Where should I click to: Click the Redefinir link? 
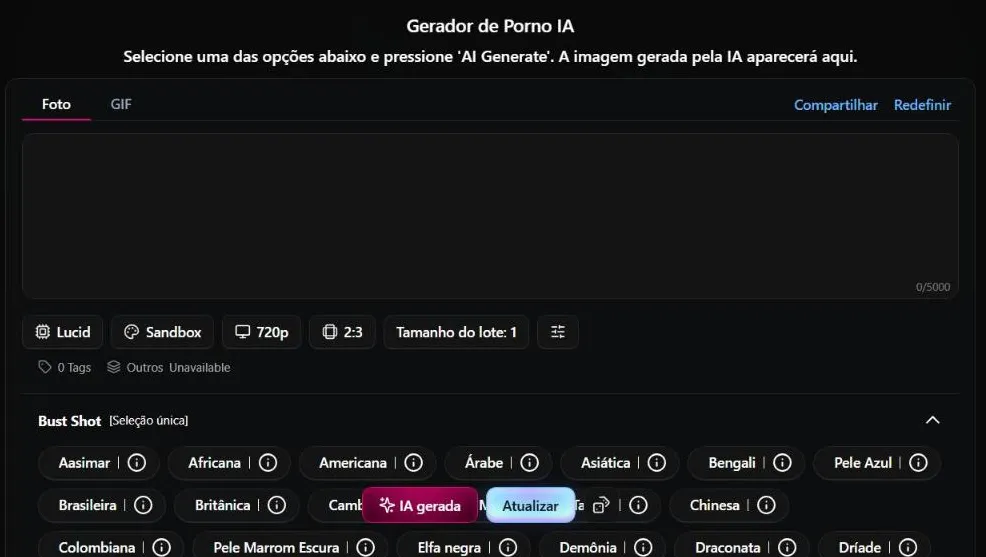point(922,105)
